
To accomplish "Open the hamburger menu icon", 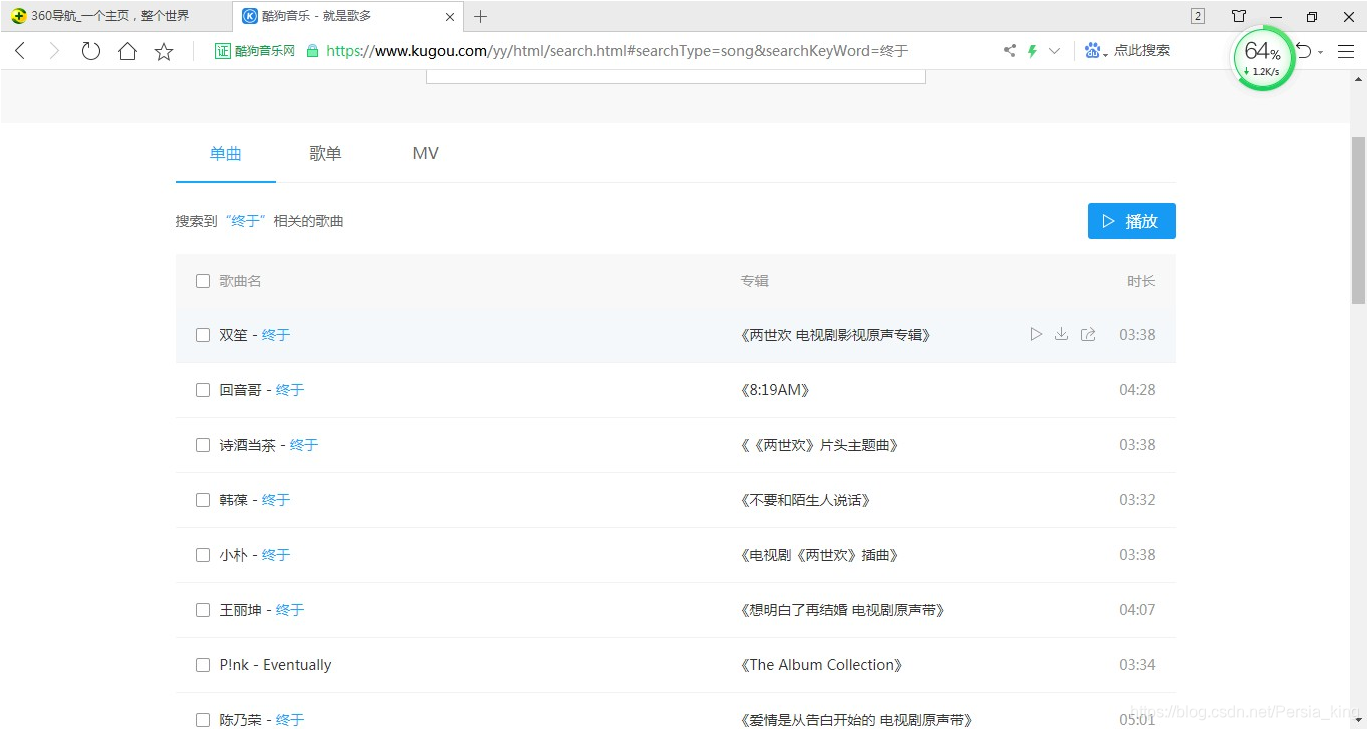I will 1346,50.
